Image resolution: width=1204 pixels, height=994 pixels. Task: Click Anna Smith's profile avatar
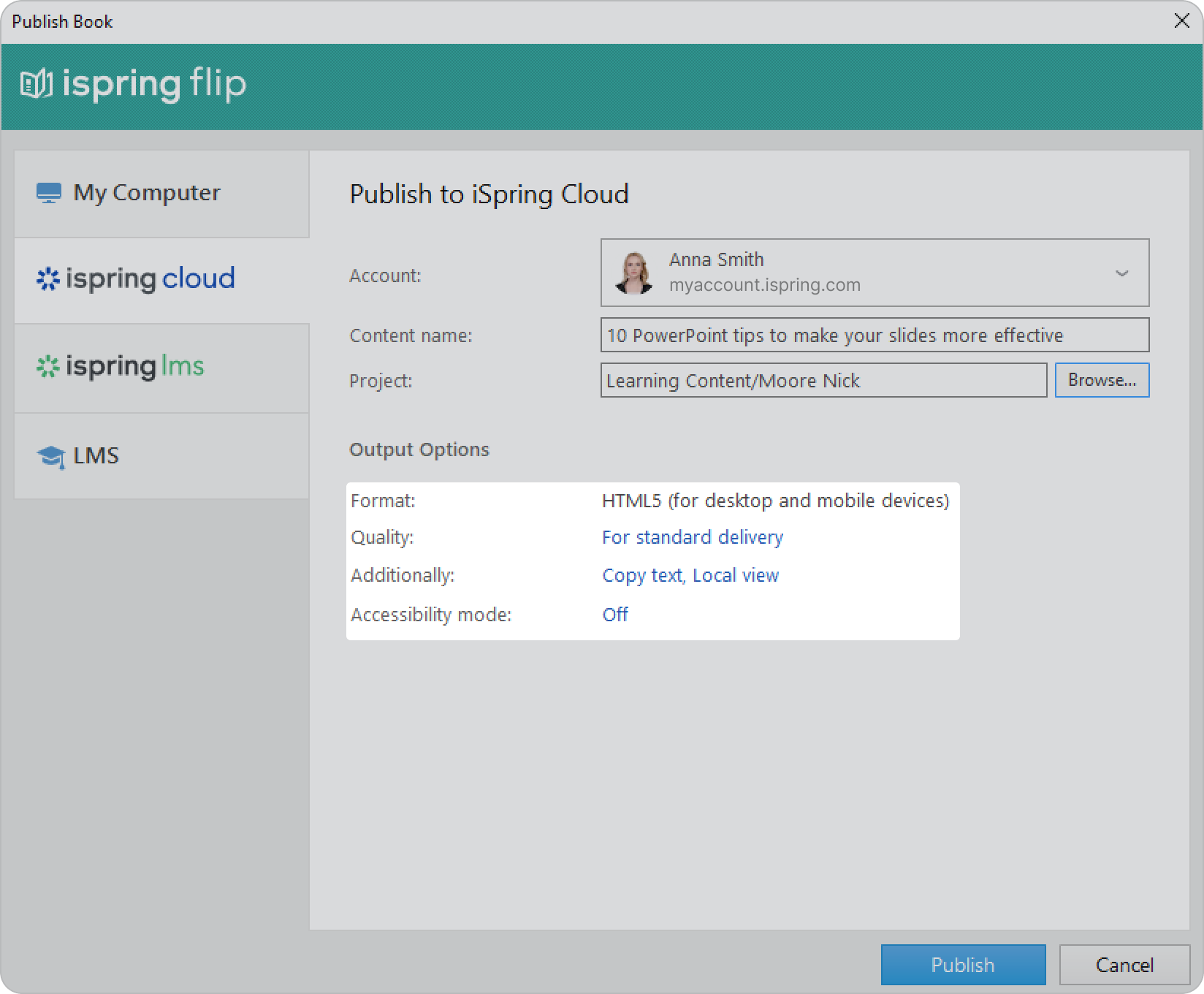pos(633,273)
